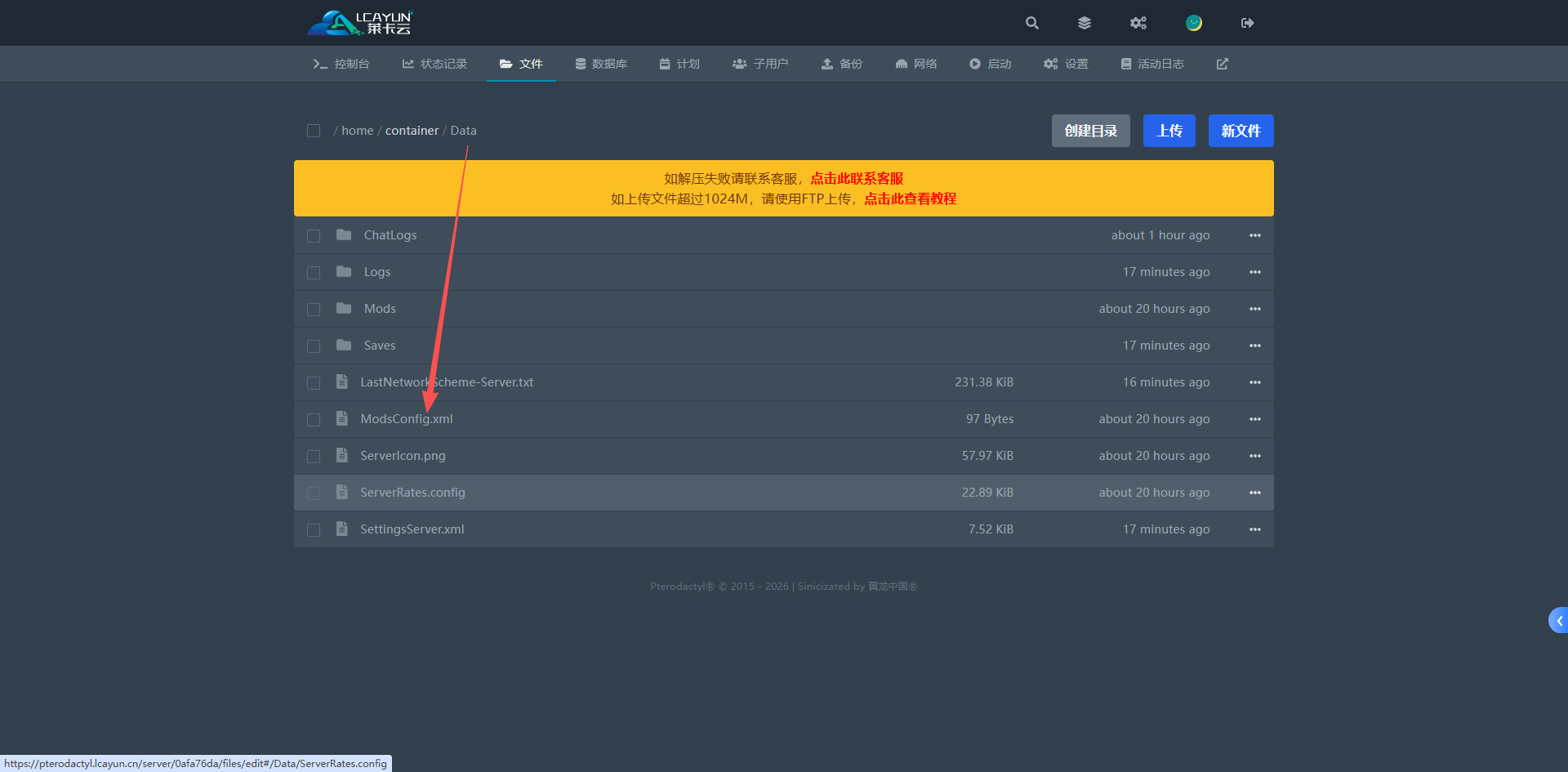Click the LCAYUN logo
Screen dimensions: 1568x772
tap(360, 23)
